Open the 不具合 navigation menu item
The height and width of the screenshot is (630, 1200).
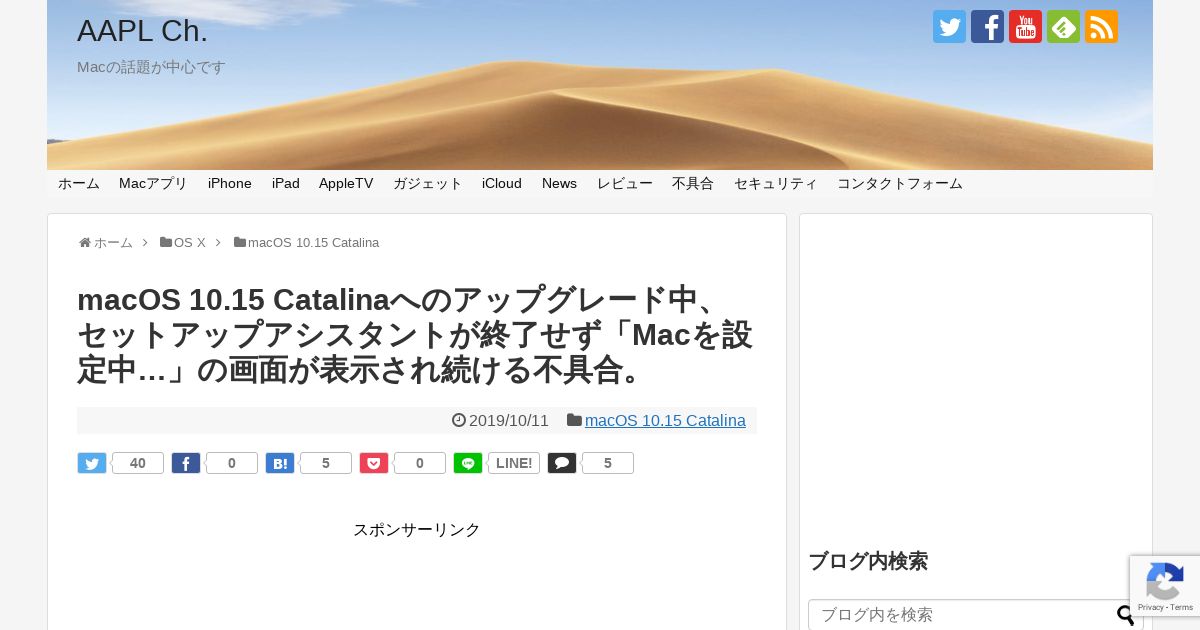coord(693,183)
